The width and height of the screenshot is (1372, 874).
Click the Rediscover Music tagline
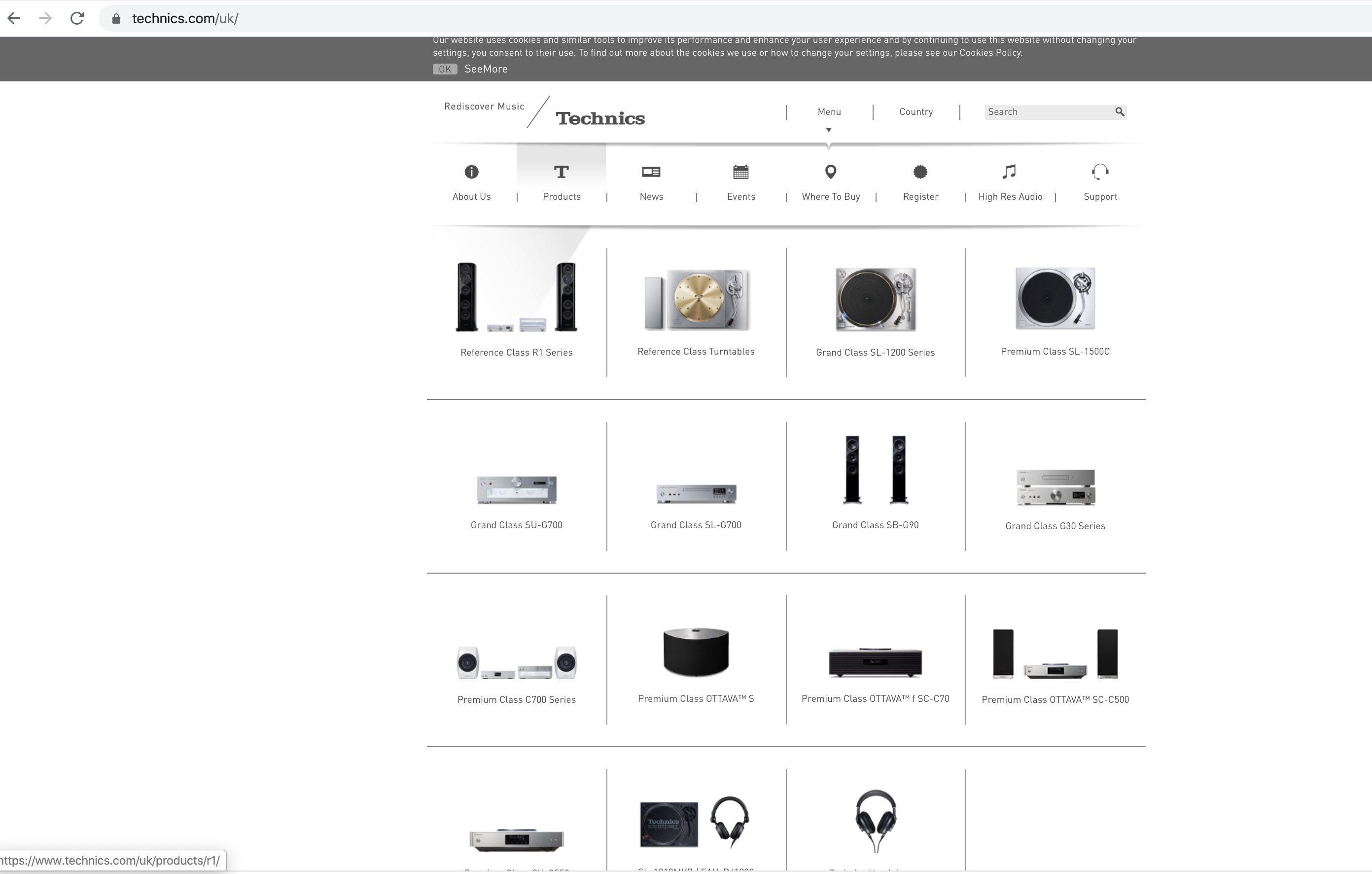(x=484, y=107)
